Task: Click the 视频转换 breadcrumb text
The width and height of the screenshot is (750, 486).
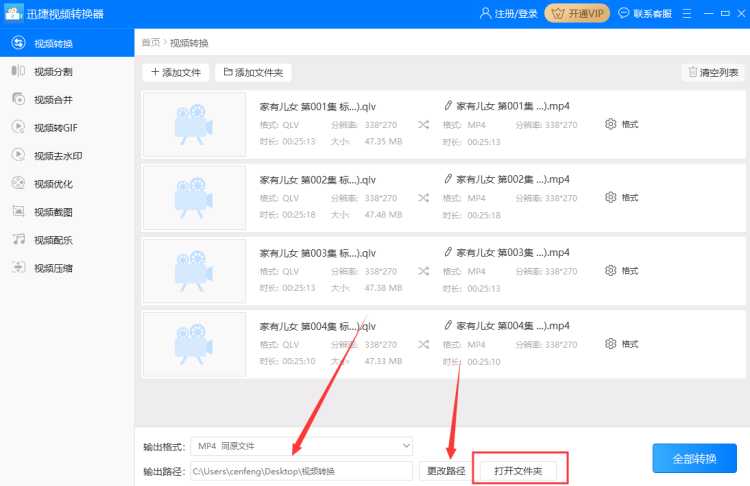Action: tap(189, 43)
